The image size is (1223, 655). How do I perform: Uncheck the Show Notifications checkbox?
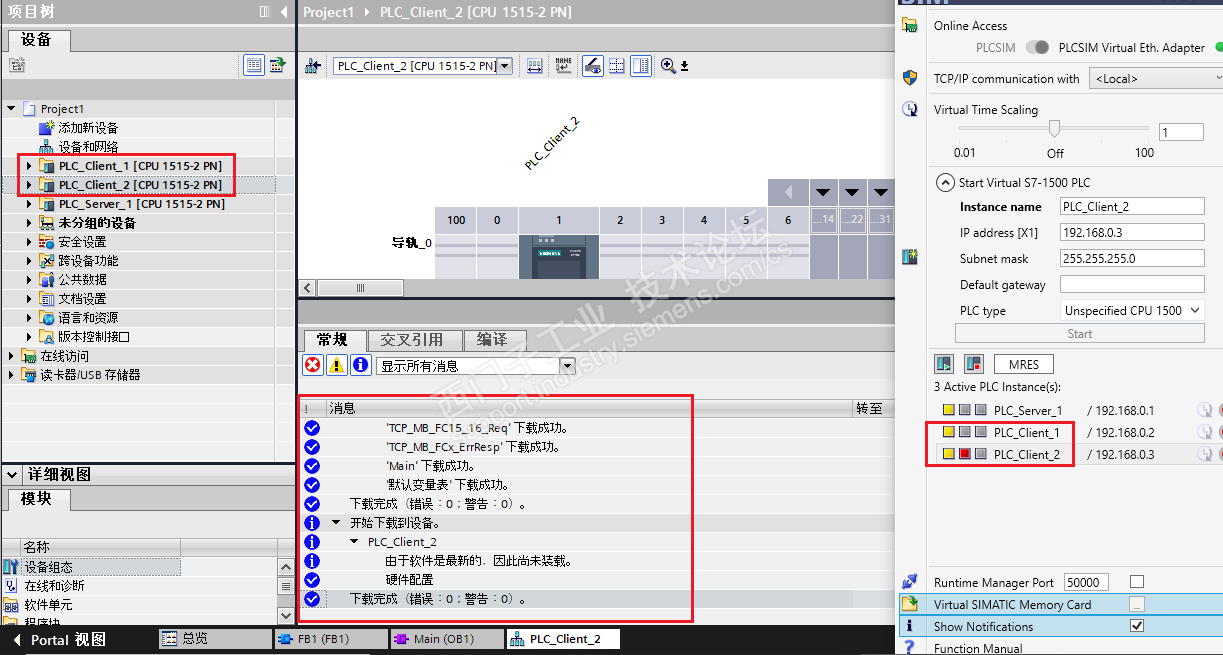click(x=1136, y=626)
